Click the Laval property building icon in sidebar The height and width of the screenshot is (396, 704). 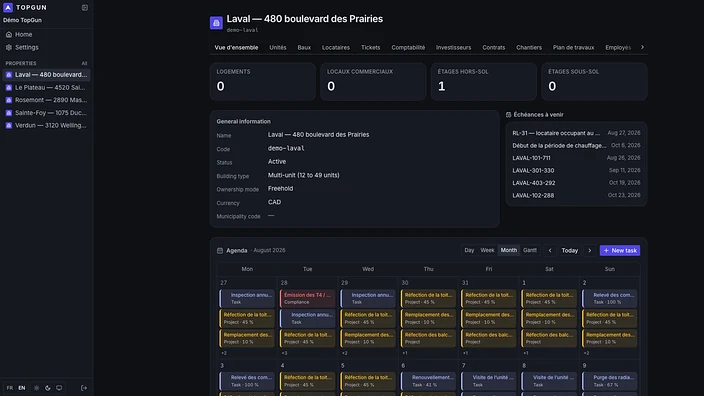click(x=9, y=75)
